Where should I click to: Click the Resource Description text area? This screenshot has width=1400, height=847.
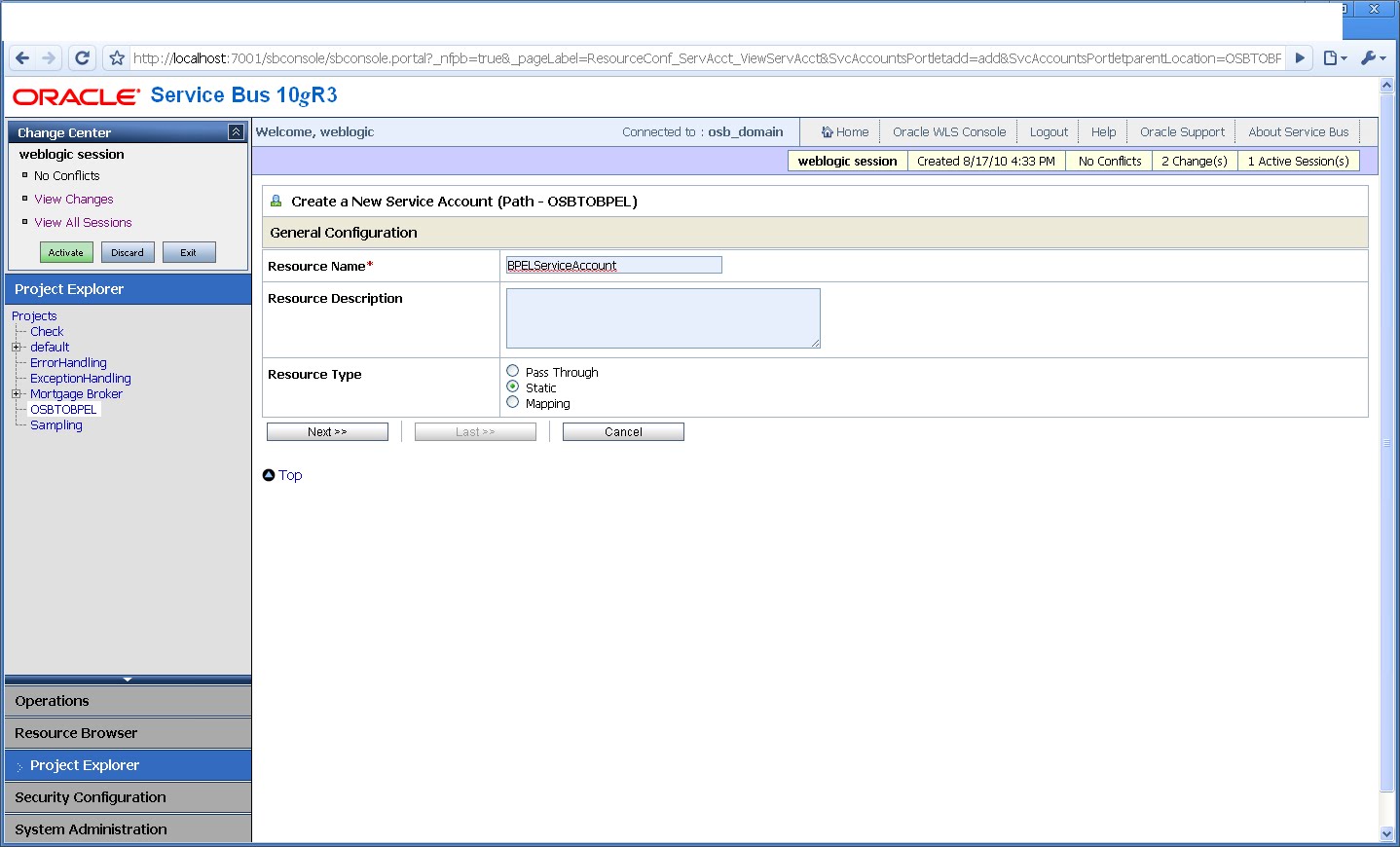tap(663, 318)
